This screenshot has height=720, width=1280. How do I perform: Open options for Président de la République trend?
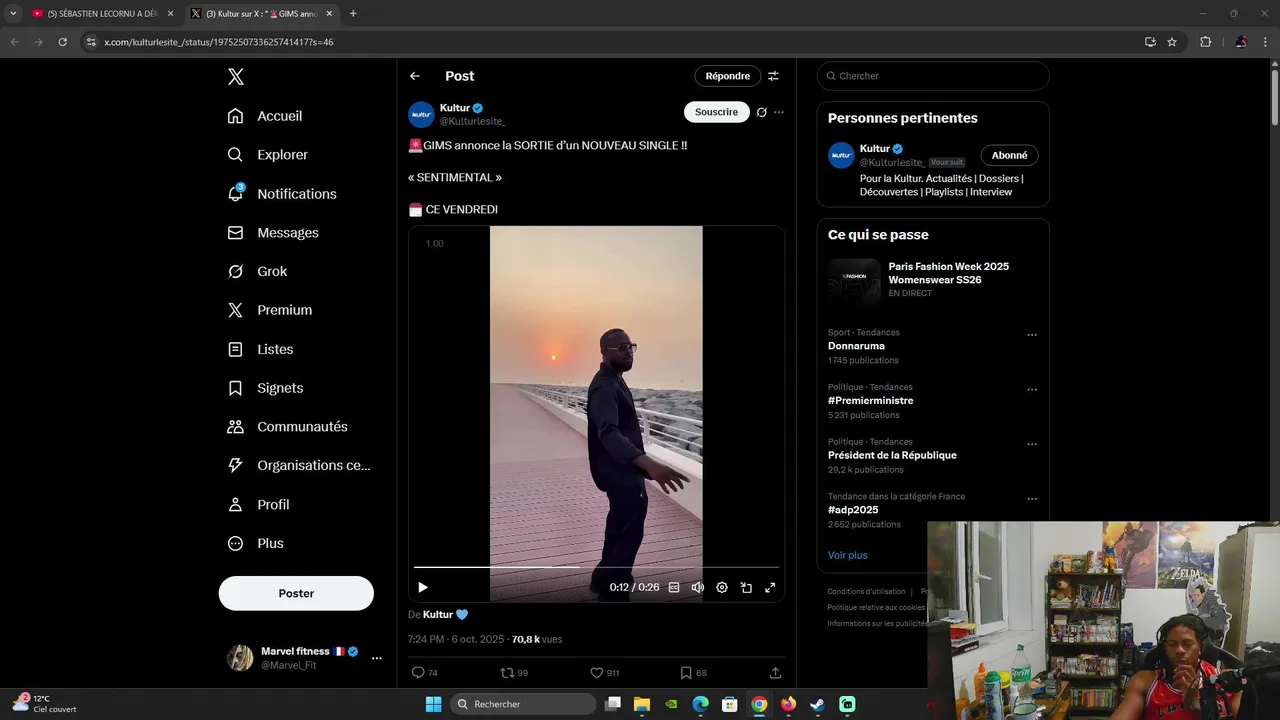[1032, 444]
